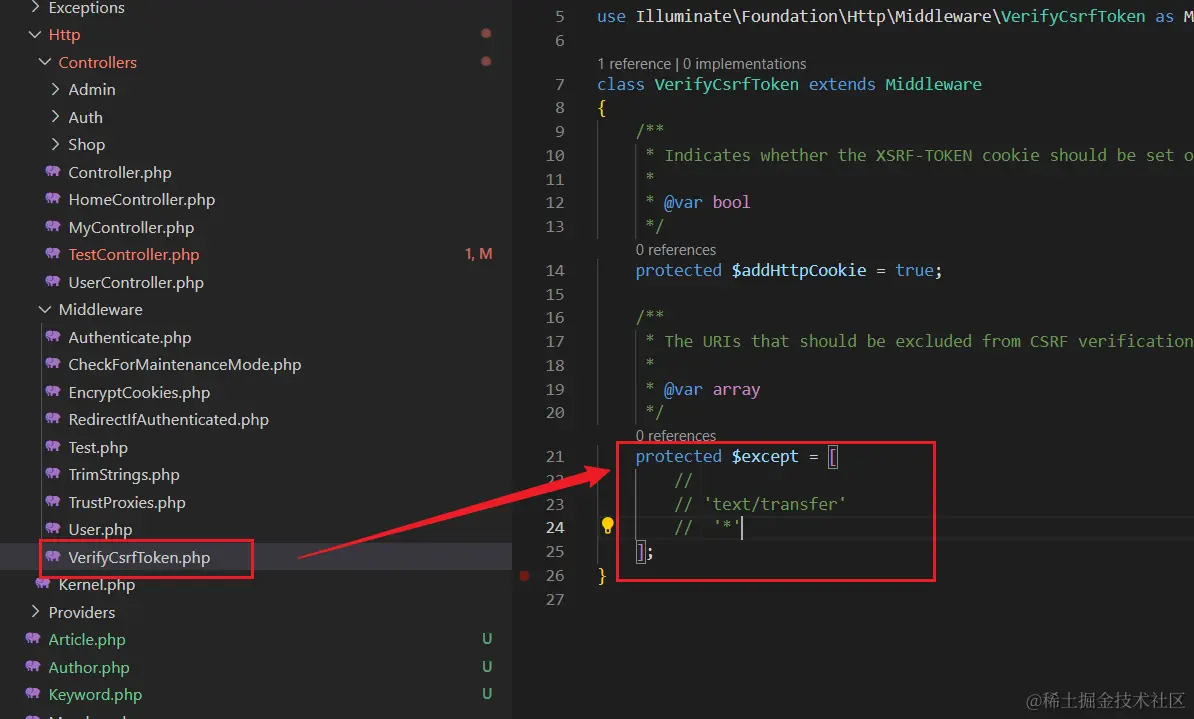This screenshot has height=719, width=1194.
Task: Click the PHP icon beside Controller.php
Action: 53,171
